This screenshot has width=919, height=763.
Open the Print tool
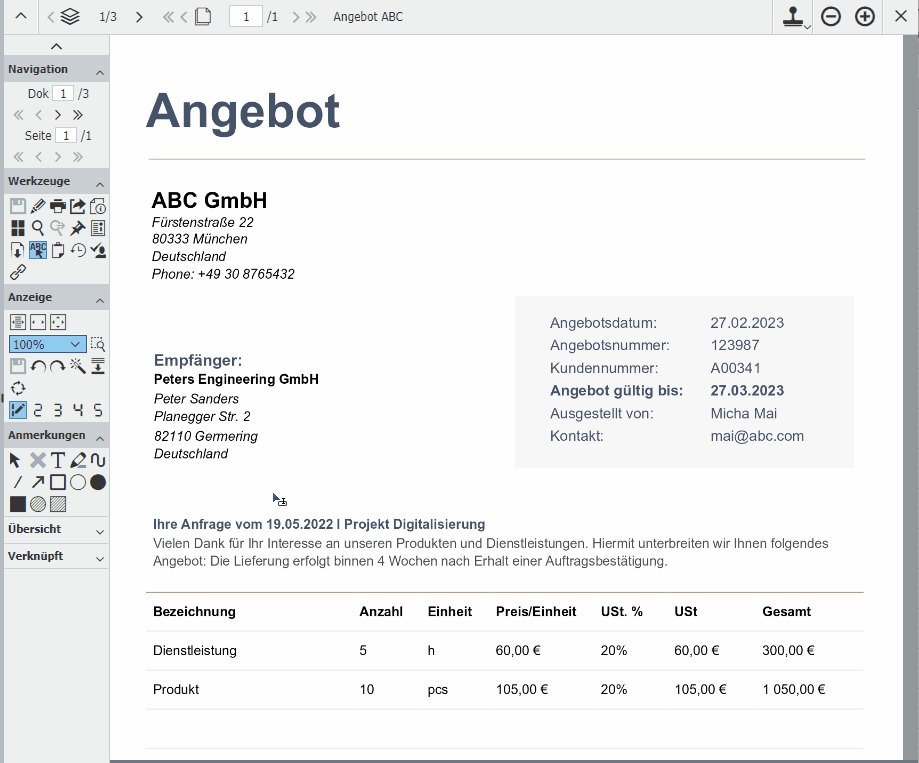(57, 206)
